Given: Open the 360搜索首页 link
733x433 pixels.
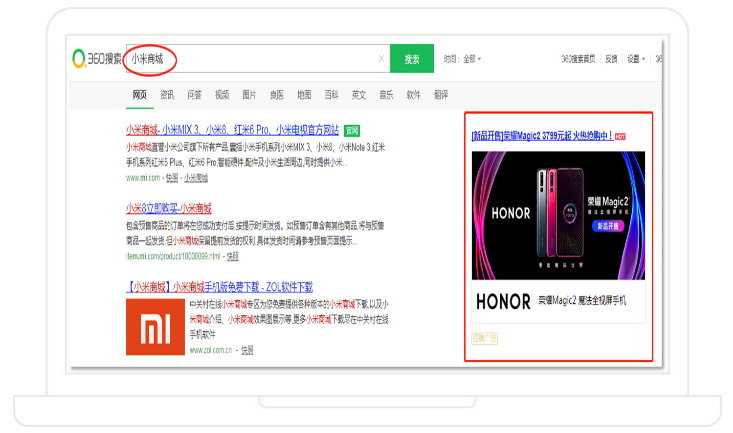Looking at the screenshot, I should click(578, 59).
